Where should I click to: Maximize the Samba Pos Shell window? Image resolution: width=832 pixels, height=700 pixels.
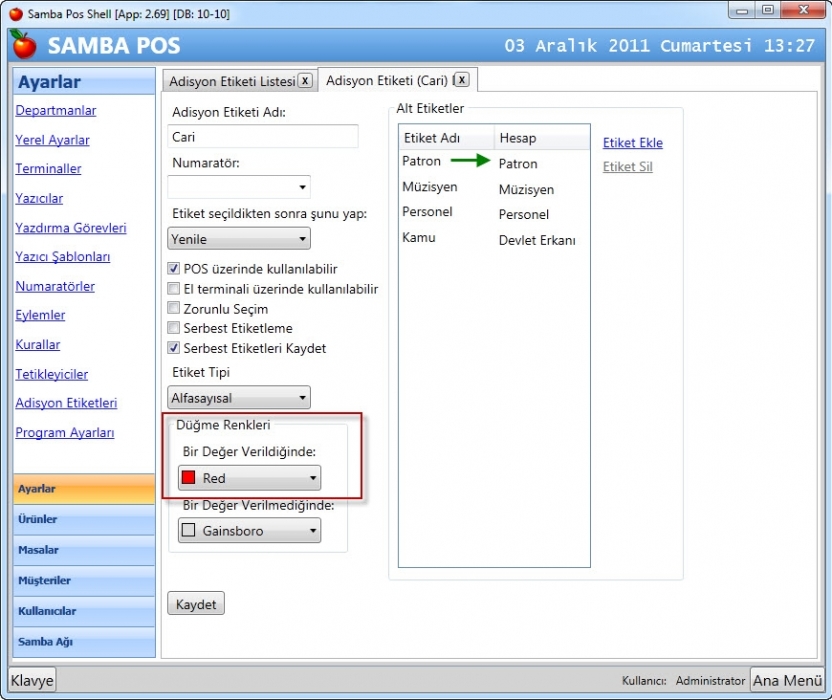pos(768,11)
